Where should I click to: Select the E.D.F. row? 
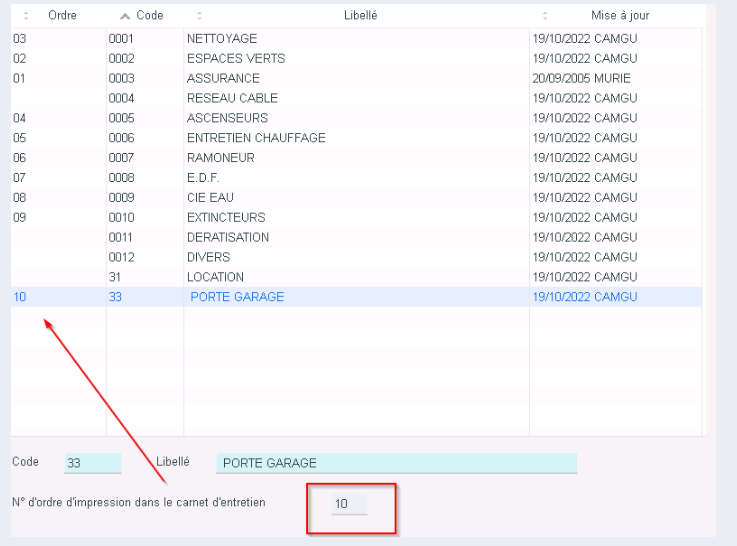pyautogui.click(x=203, y=178)
